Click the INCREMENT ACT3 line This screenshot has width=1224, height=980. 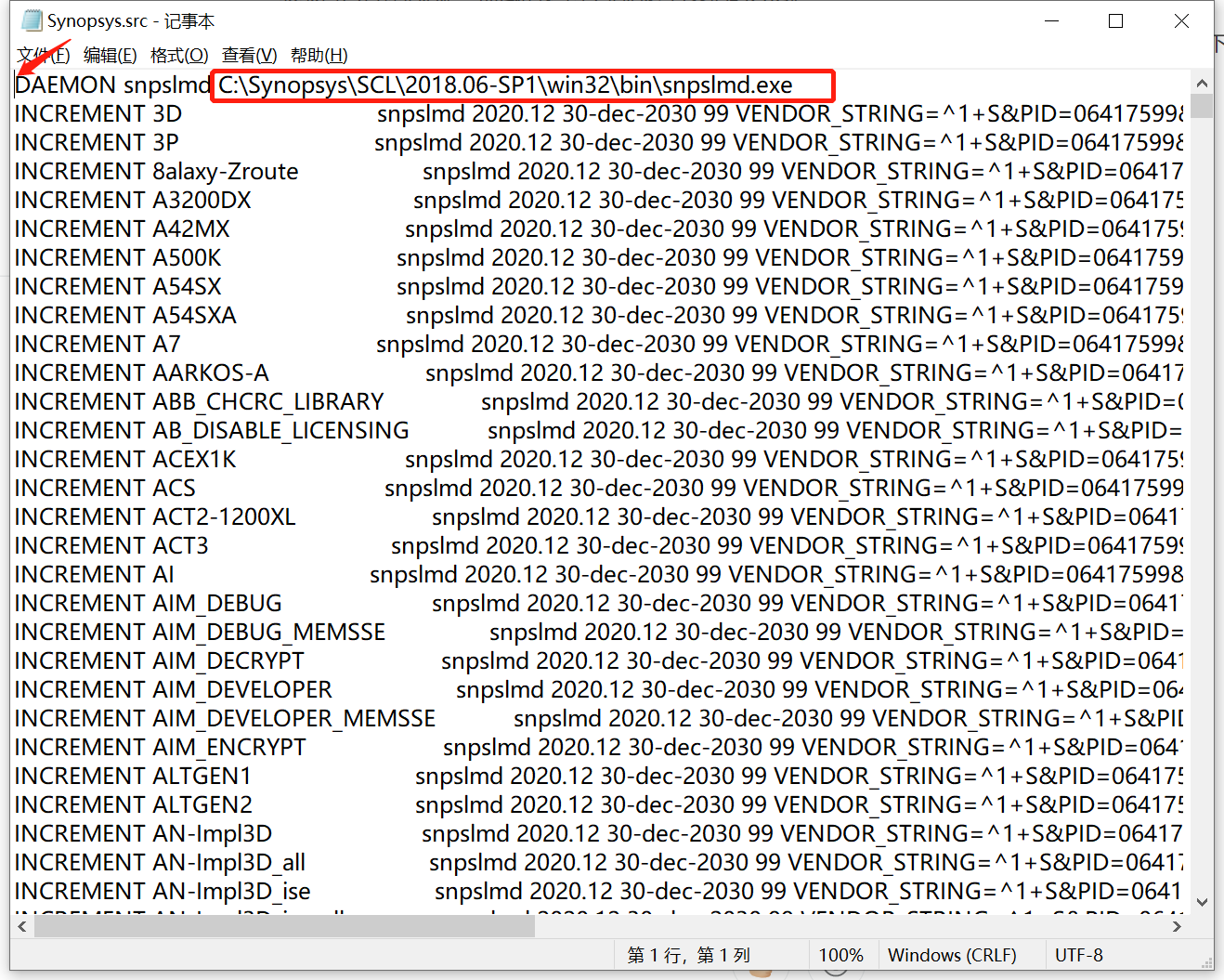(x=599, y=546)
